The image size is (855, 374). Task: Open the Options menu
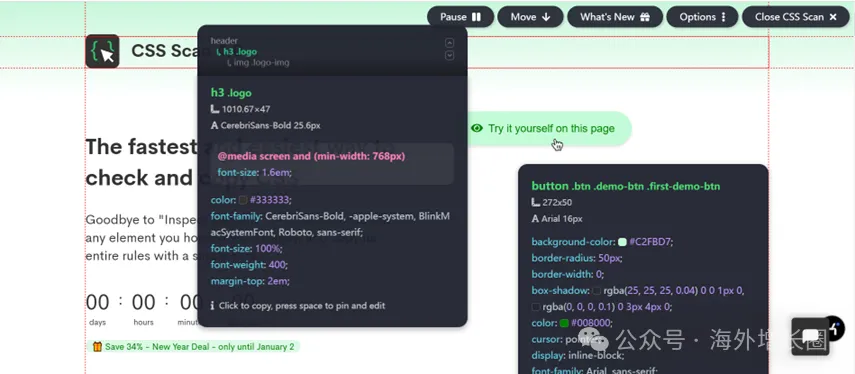click(x=702, y=17)
